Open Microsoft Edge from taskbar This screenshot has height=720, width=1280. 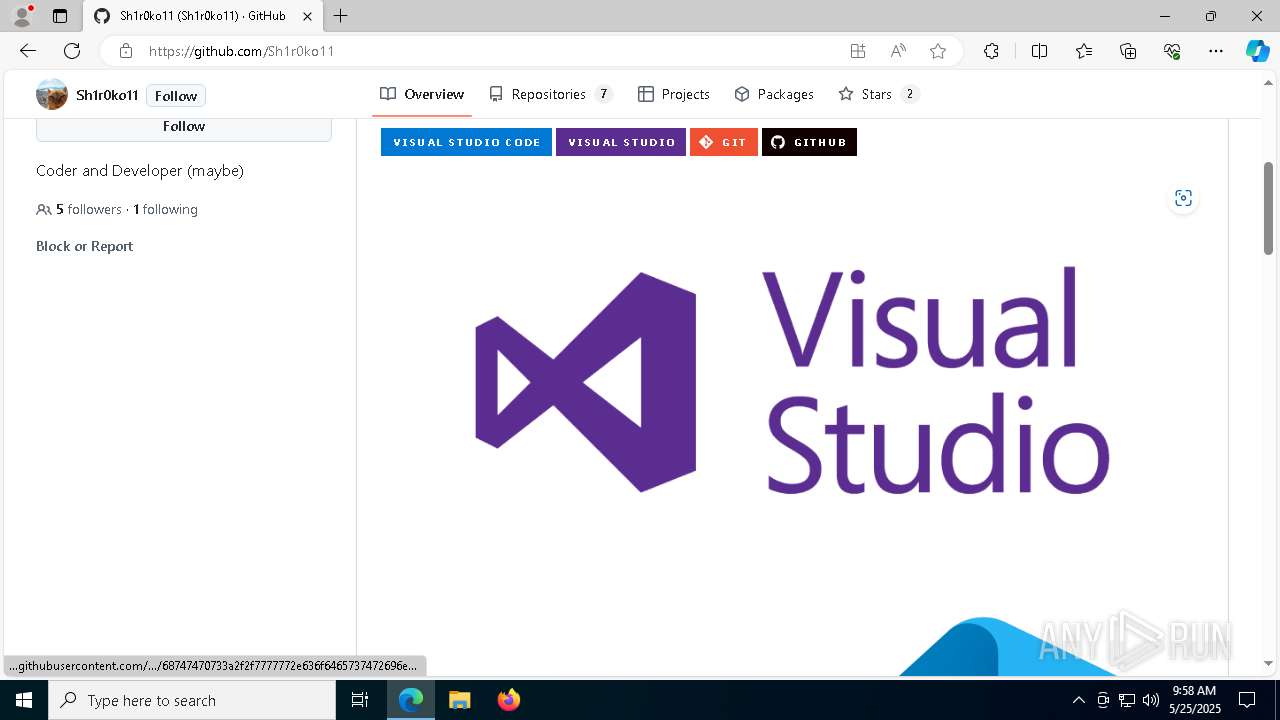pos(411,700)
